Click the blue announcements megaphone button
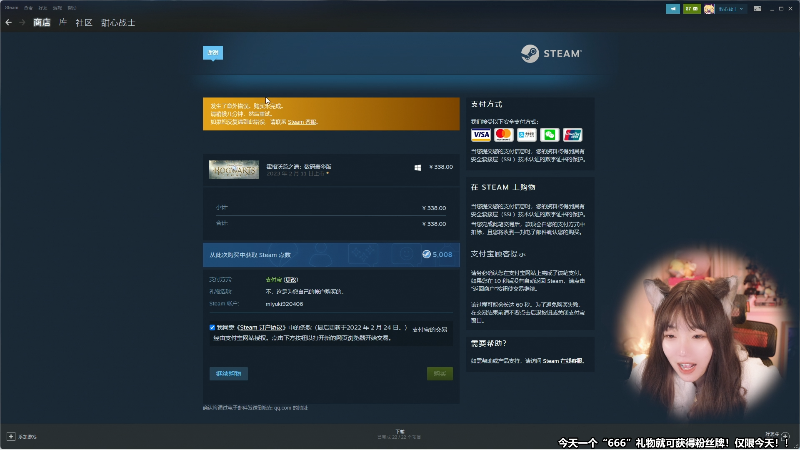800x450 pixels. [x=673, y=9]
